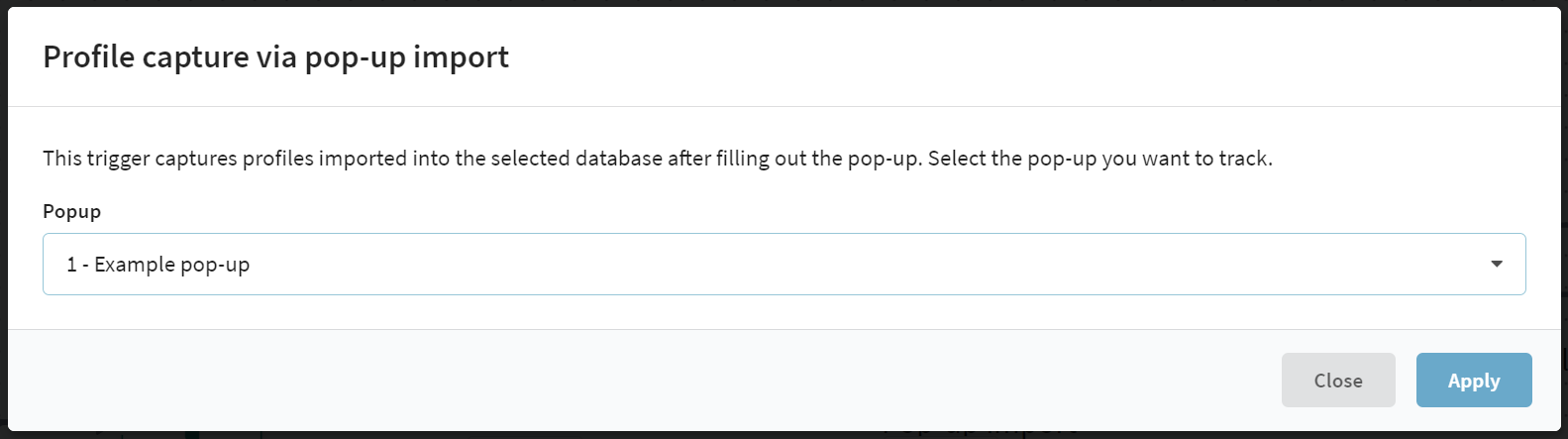Click the dark backdrop above the dialog
1568x439 pixels.
click(784, 3)
